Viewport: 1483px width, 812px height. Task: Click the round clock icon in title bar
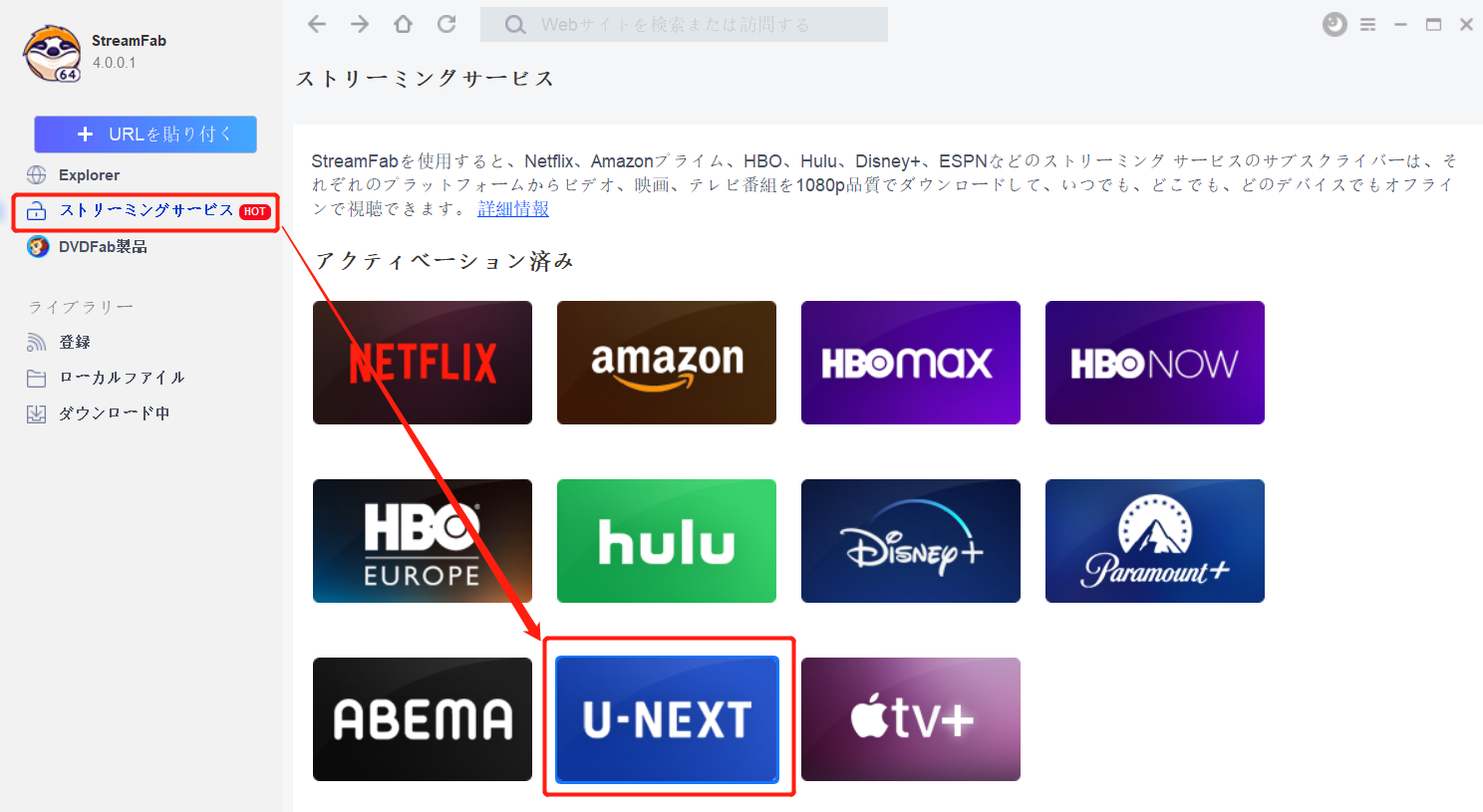1335,25
